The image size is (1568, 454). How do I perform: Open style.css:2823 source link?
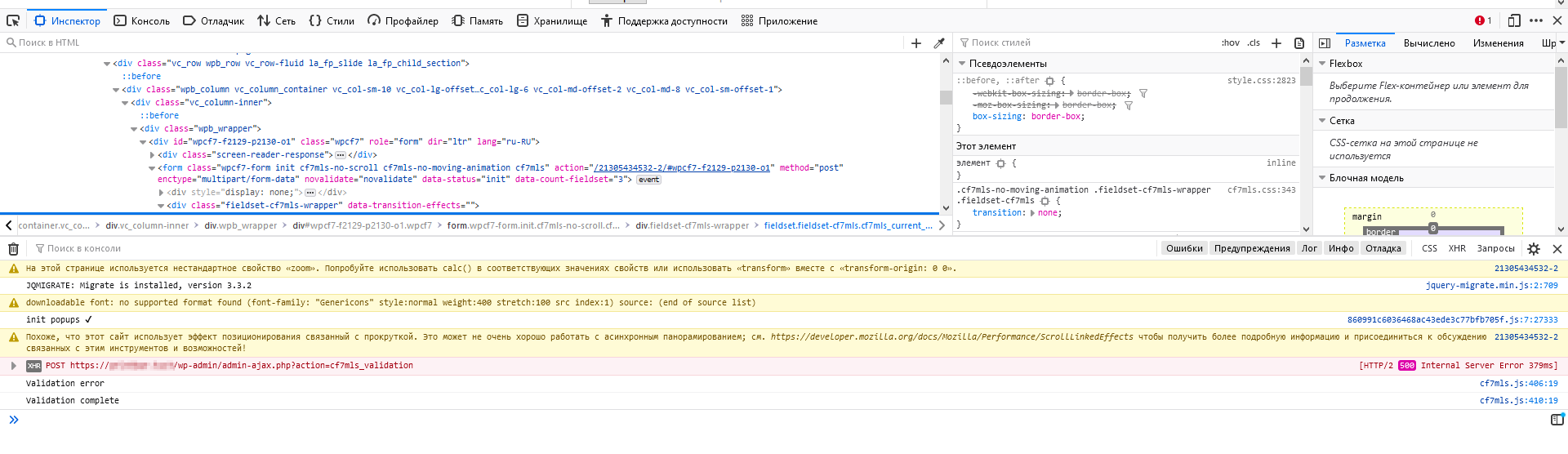pyautogui.click(x=1261, y=81)
